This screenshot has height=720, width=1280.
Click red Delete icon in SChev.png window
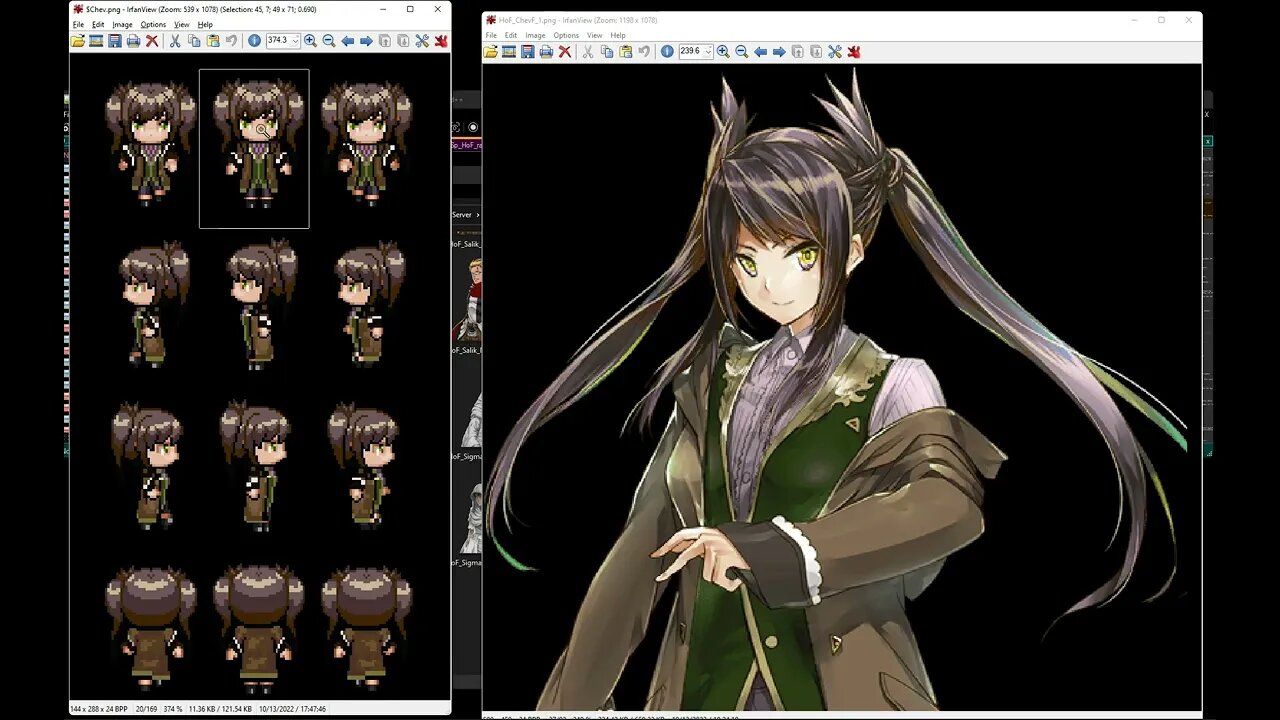(152, 41)
